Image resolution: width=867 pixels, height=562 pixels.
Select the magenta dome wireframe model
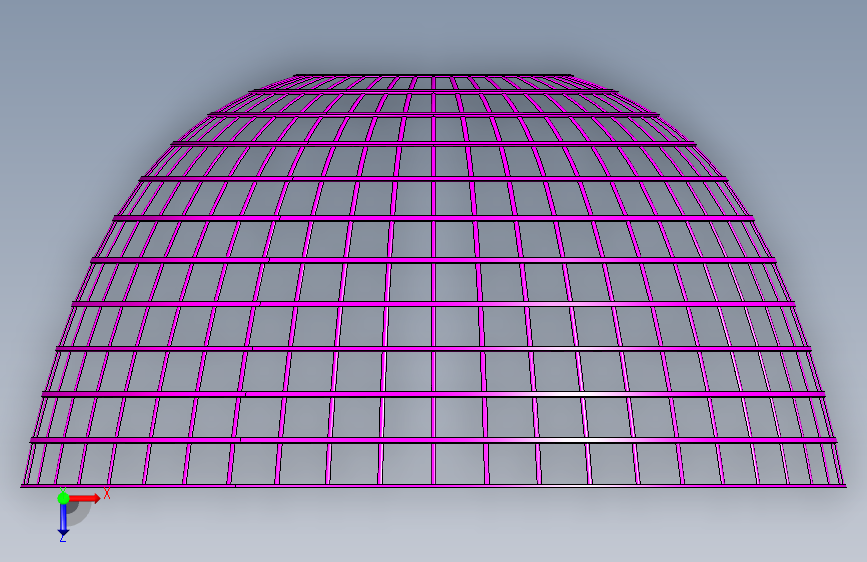(434, 280)
